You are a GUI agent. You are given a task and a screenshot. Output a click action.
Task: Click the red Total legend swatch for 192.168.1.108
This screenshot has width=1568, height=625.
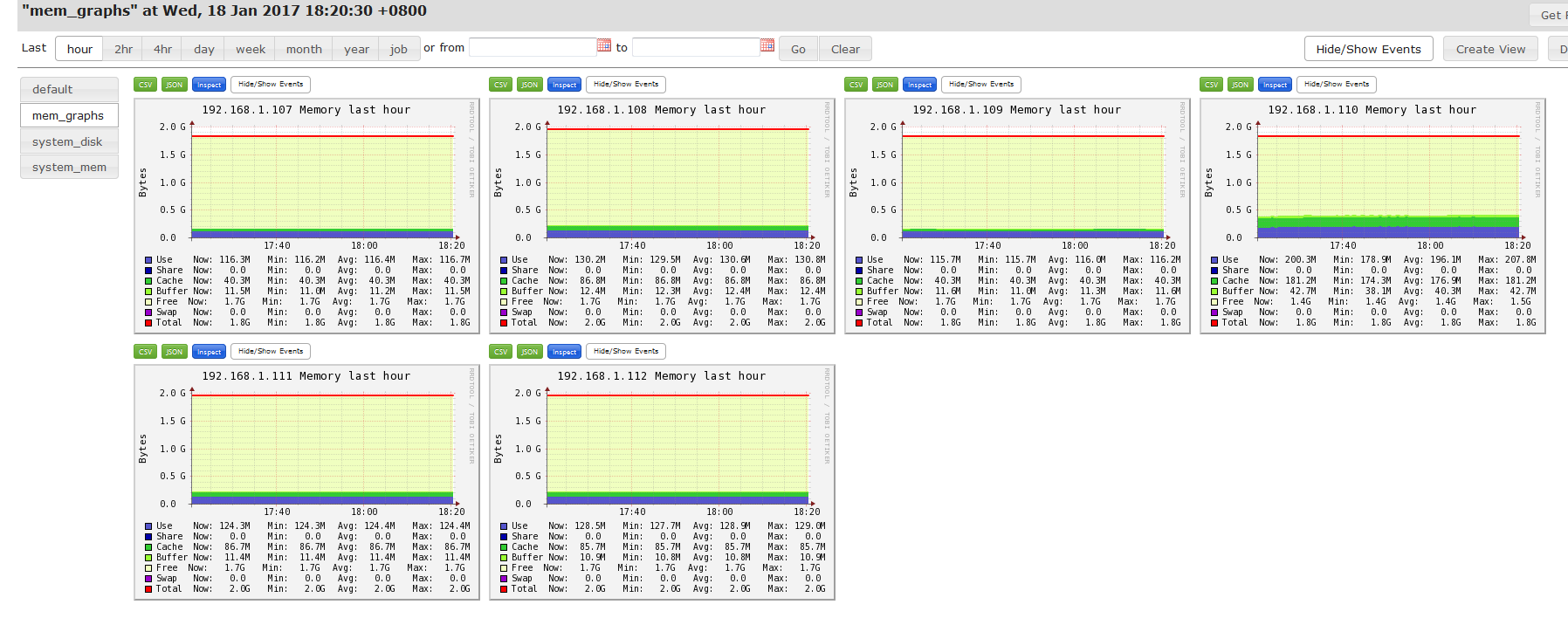(504, 323)
